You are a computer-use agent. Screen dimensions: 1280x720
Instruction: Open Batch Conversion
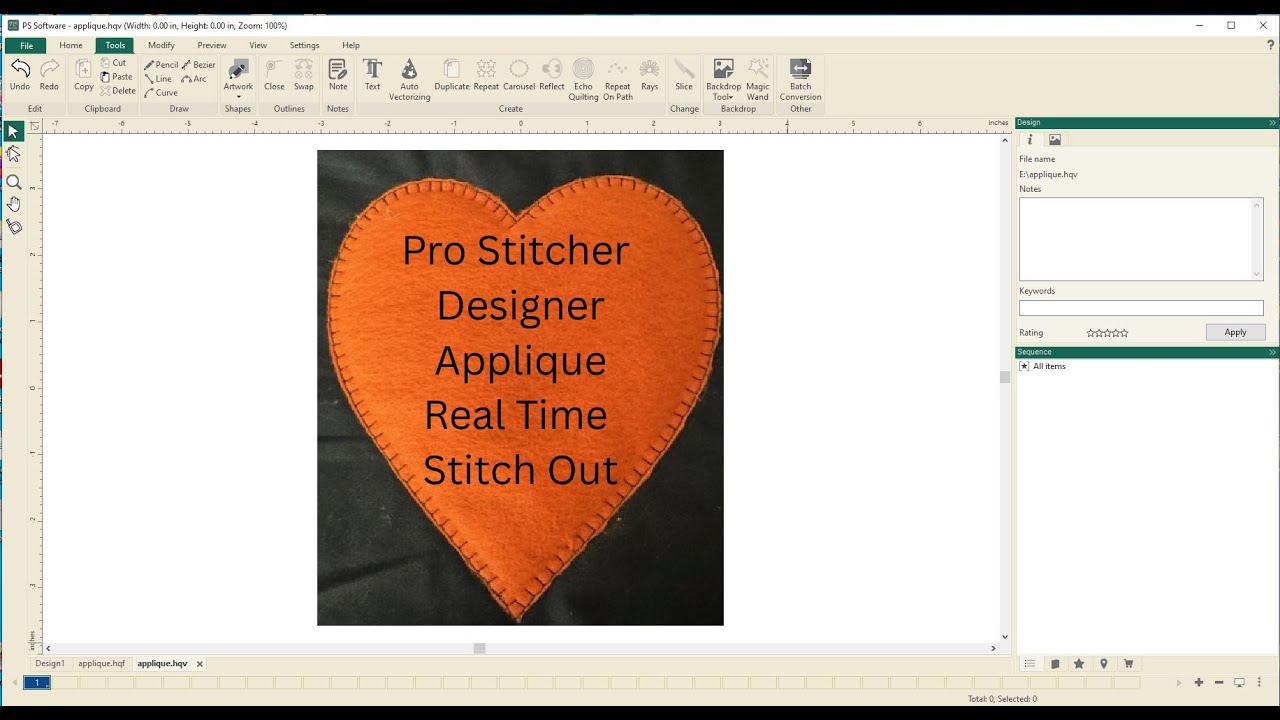801,80
